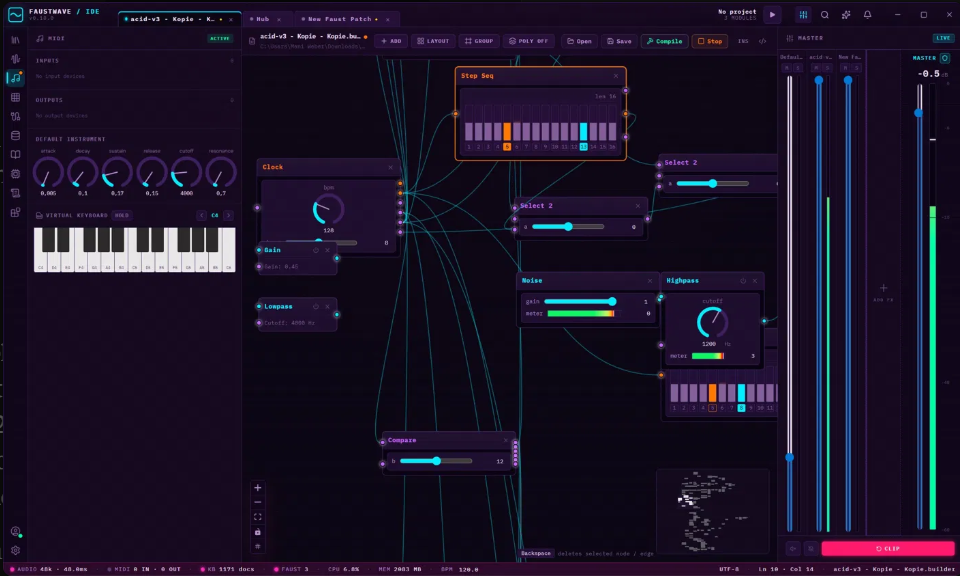Open the ADD node menu
This screenshot has width=960, height=576.
[391, 41]
